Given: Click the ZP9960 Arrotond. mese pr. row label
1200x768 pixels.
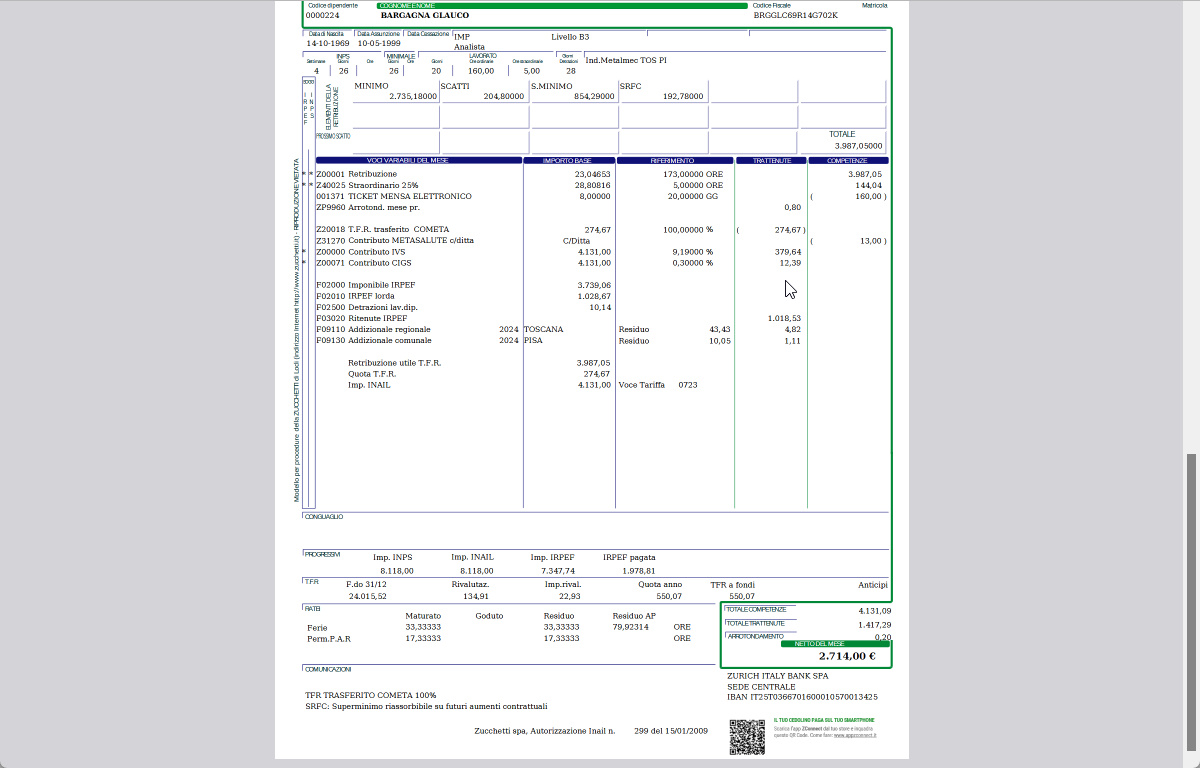Looking at the screenshot, I should pyautogui.click(x=368, y=207).
